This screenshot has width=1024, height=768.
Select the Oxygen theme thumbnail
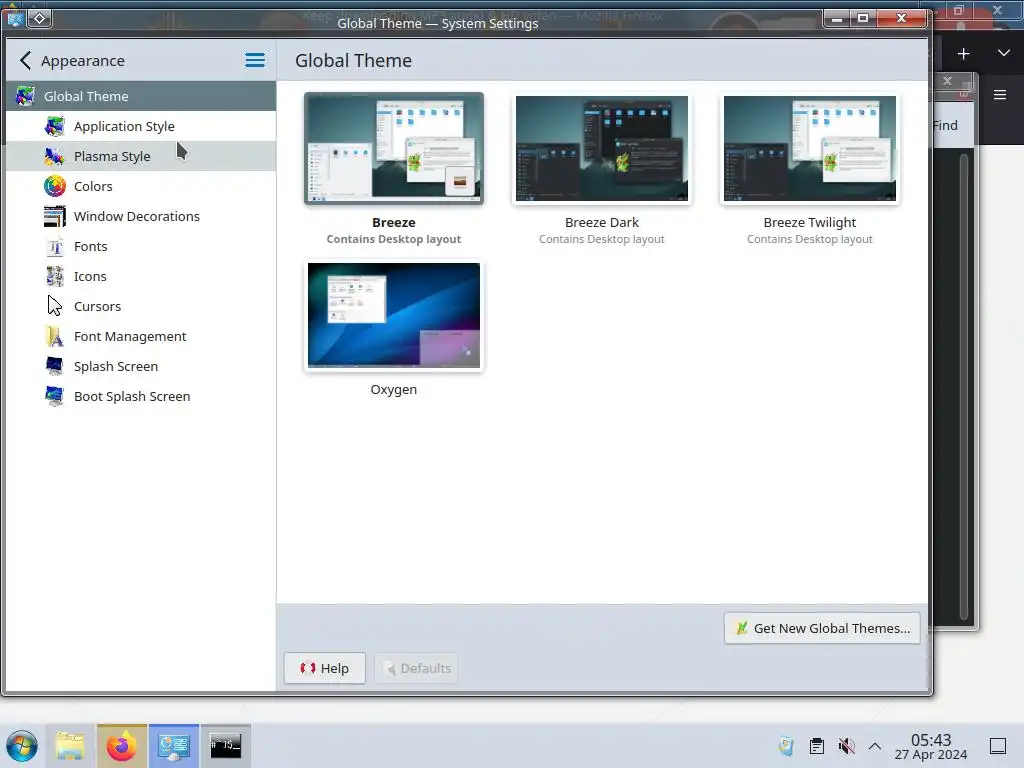coord(394,315)
